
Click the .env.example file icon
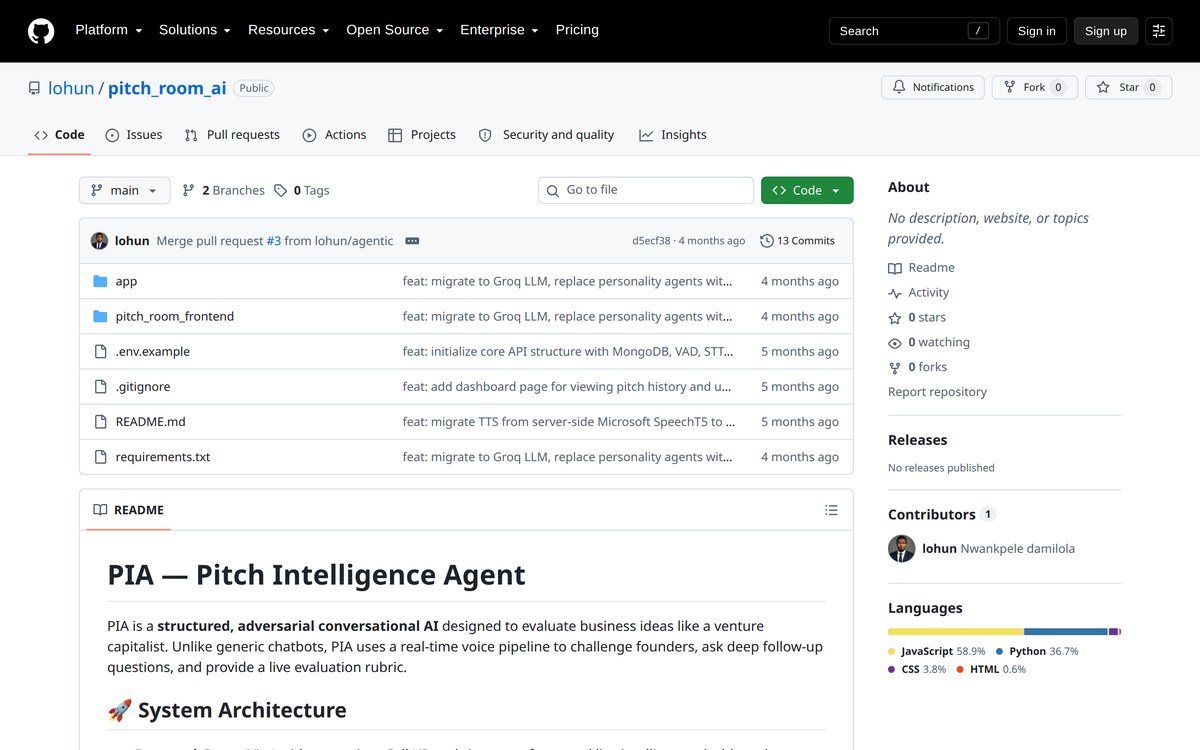point(100,351)
